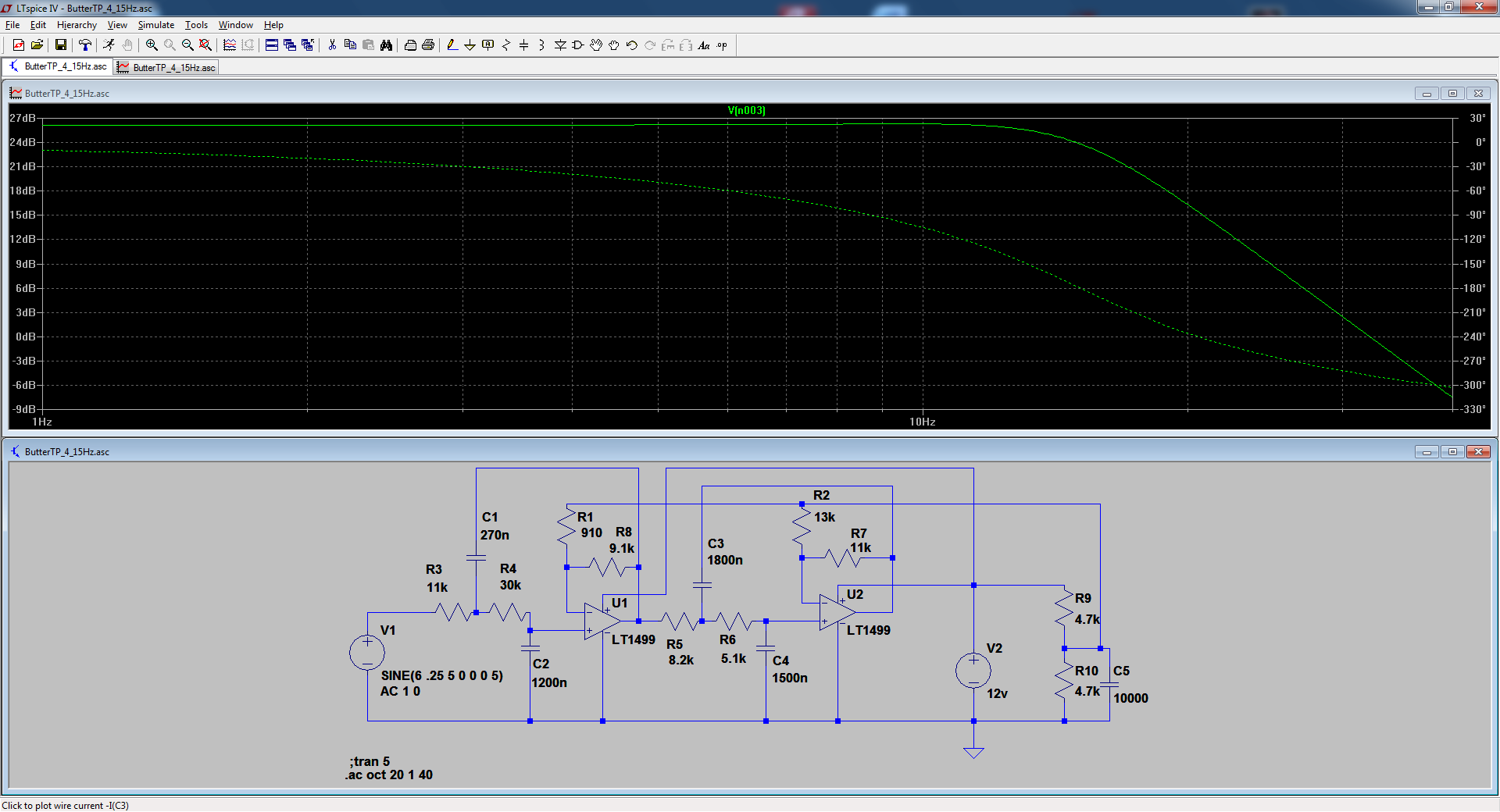Switch to the waveform ButterTP_4_15Hz.asc tab

[x=166, y=67]
